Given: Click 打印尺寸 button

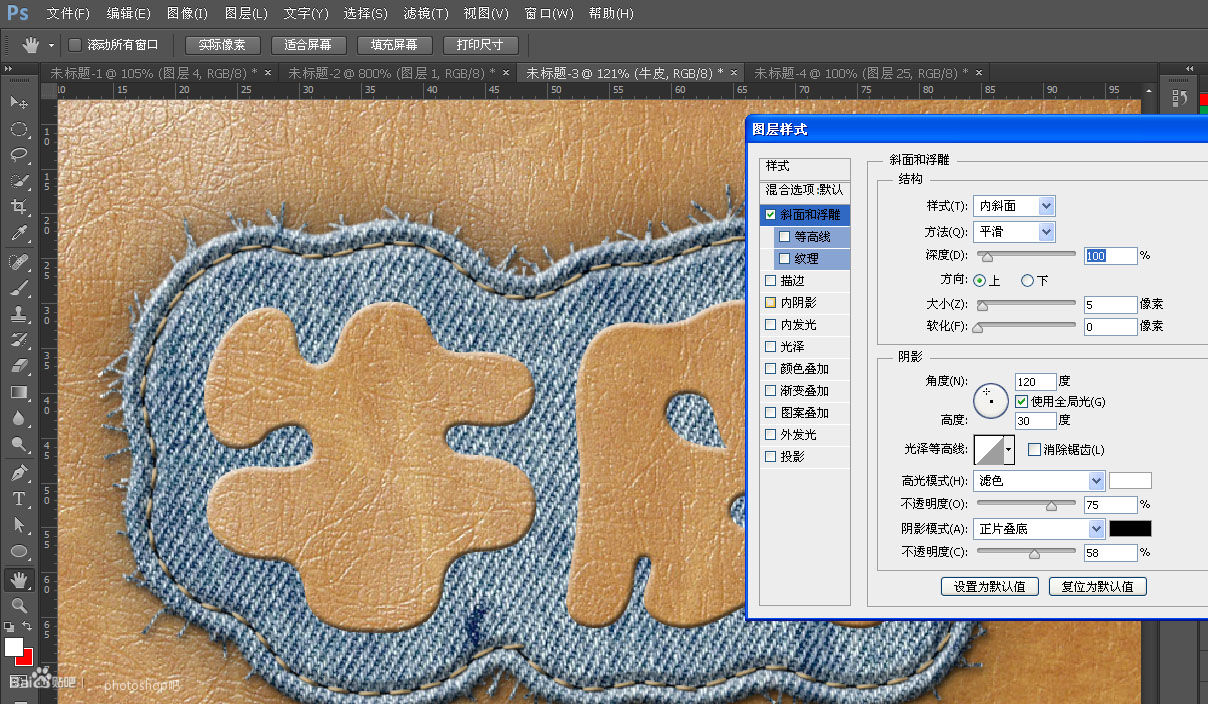Looking at the screenshot, I should point(480,45).
